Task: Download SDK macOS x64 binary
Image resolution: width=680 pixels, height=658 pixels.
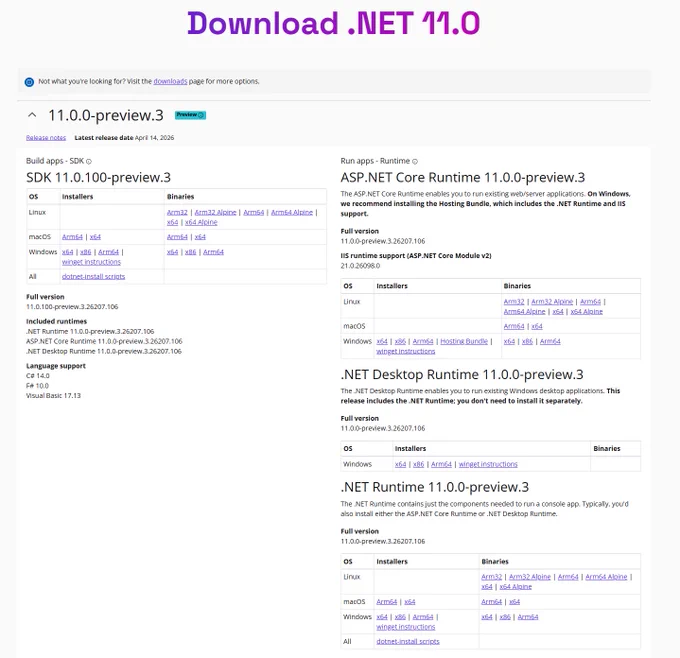Action: tap(200, 237)
